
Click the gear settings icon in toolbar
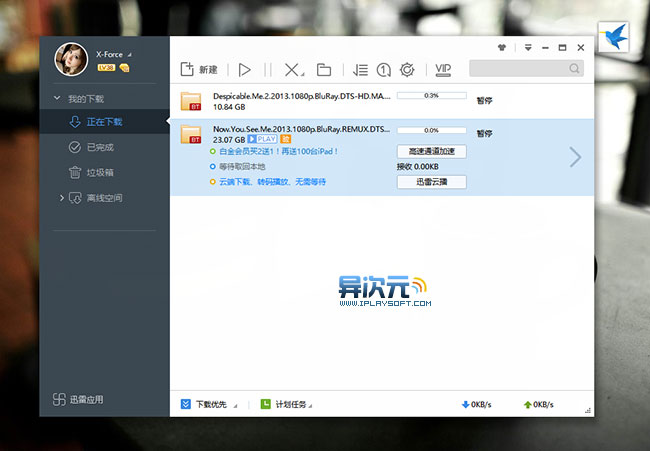click(407, 69)
